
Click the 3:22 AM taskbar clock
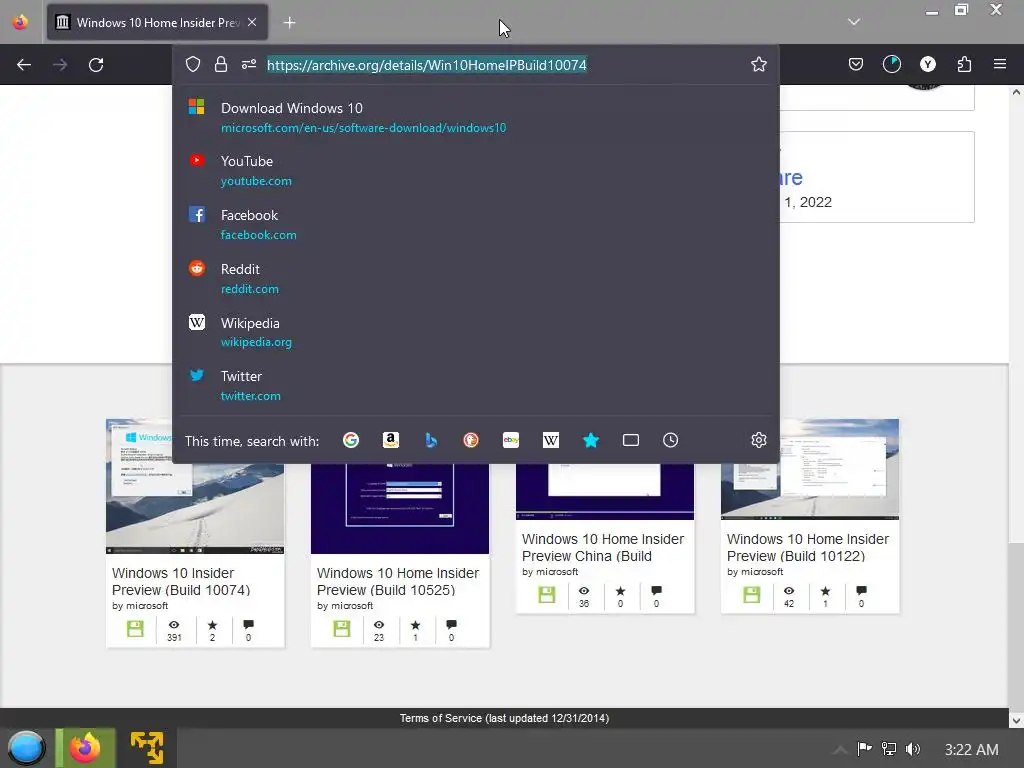[971, 750]
